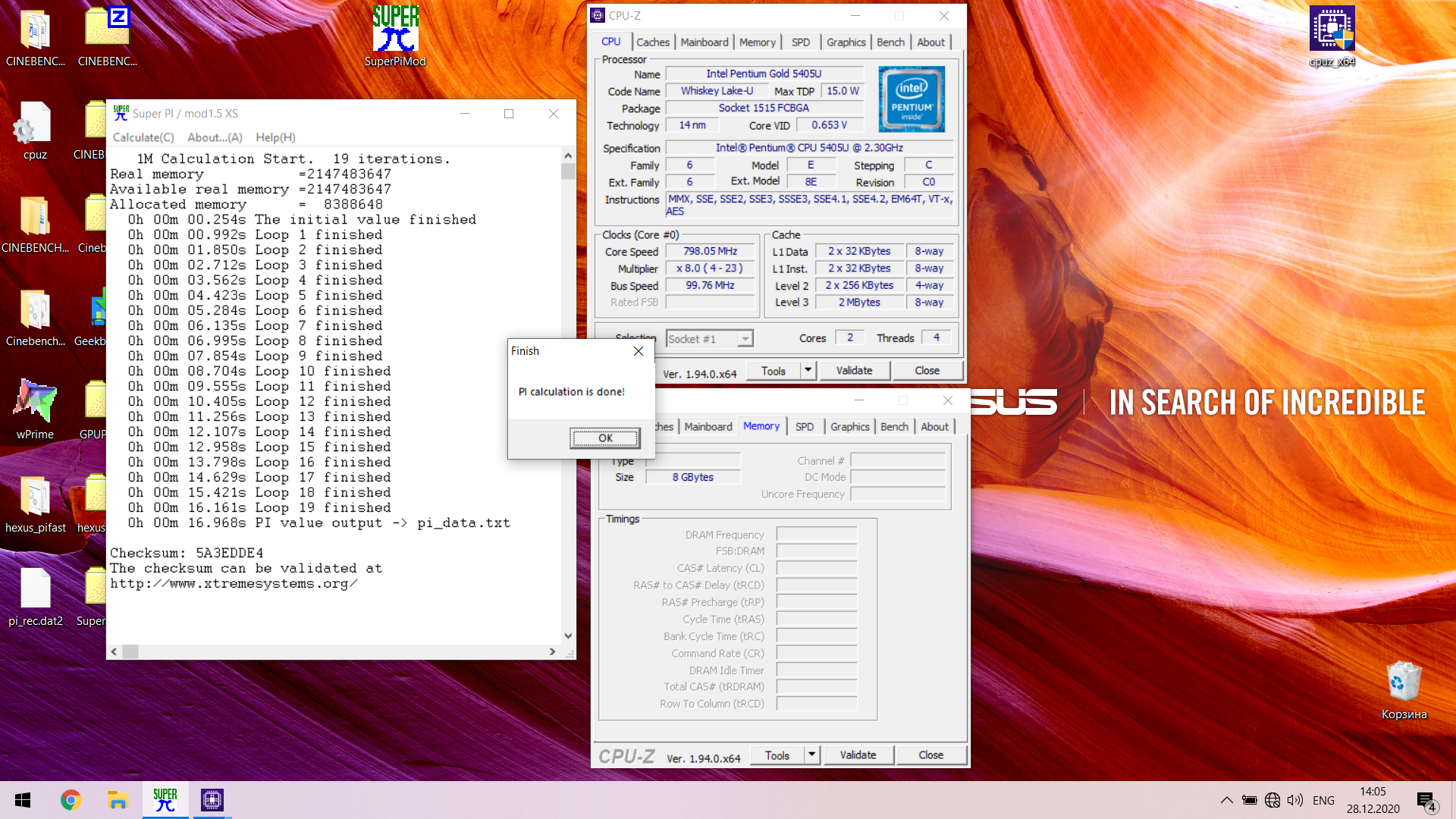This screenshot has height=819, width=1456.
Task: Open the CINEBENCH... folder in the wPrime column
Action: coord(35,224)
